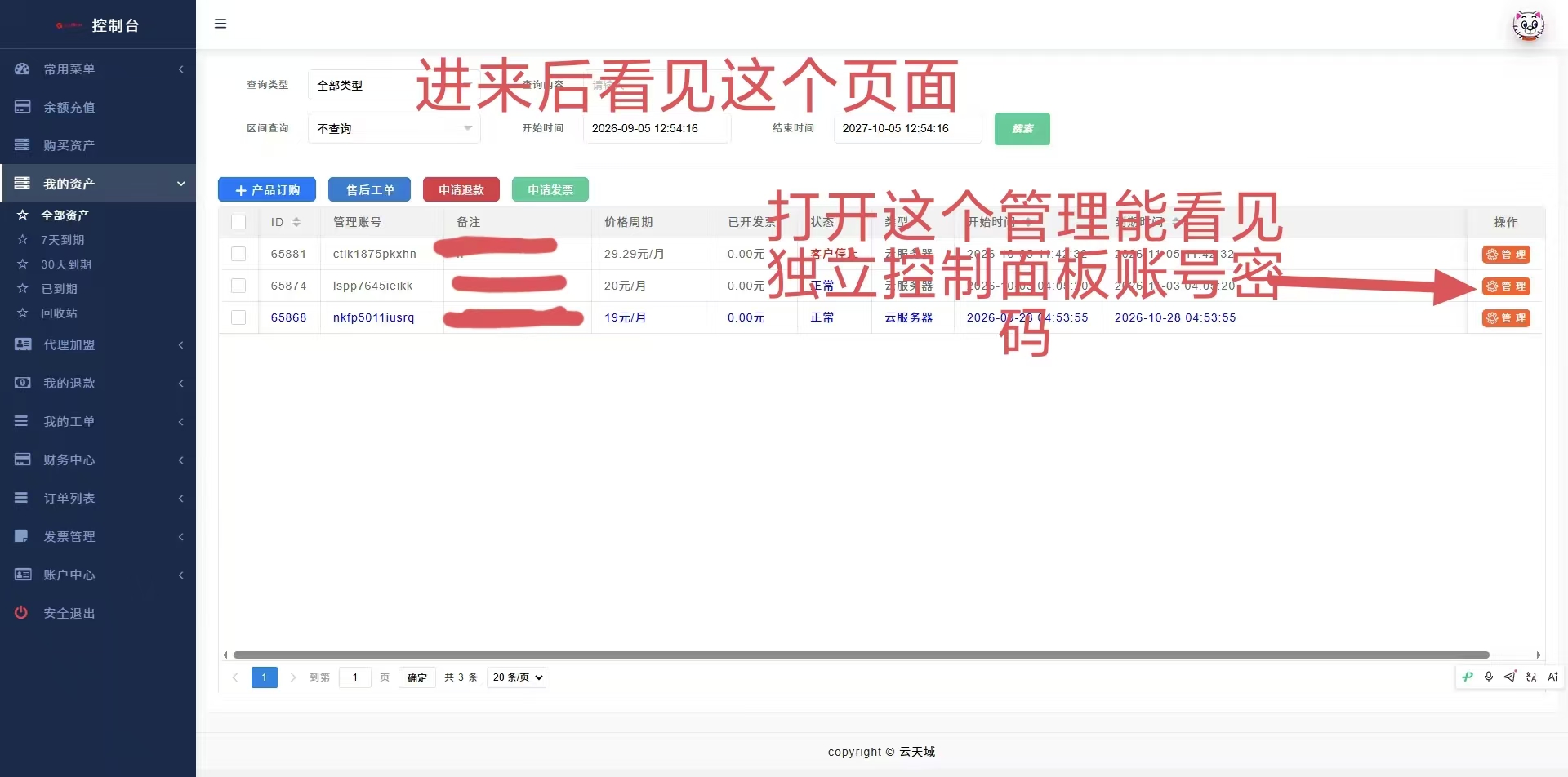Check the box for row 65874
The width and height of the screenshot is (1568, 777).
[238, 286]
